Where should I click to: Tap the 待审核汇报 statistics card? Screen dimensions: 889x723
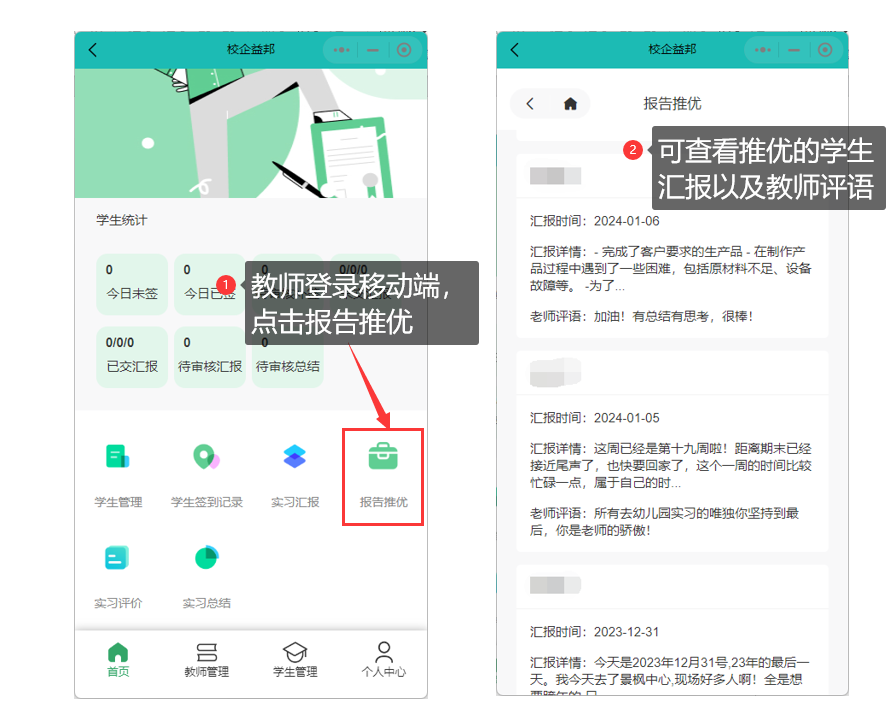pyautogui.click(x=210, y=357)
